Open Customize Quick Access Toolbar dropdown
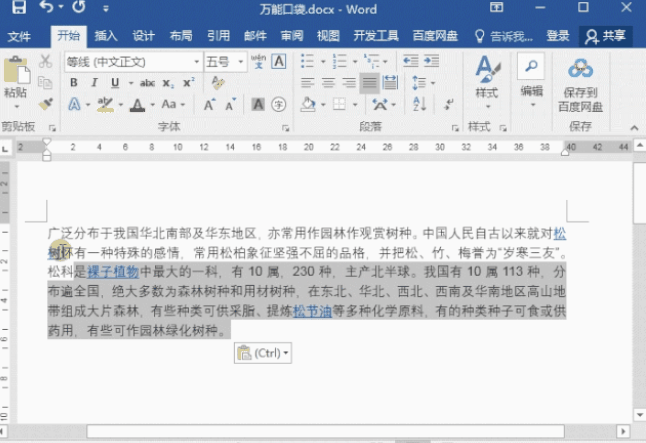Image resolution: width=646 pixels, height=443 pixels. pyautogui.click(x=106, y=8)
